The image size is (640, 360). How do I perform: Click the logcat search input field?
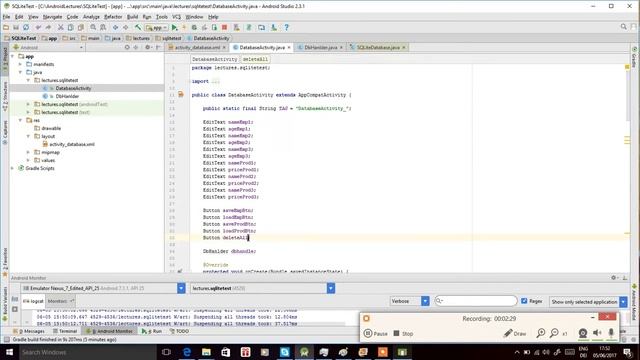[x=476, y=301]
